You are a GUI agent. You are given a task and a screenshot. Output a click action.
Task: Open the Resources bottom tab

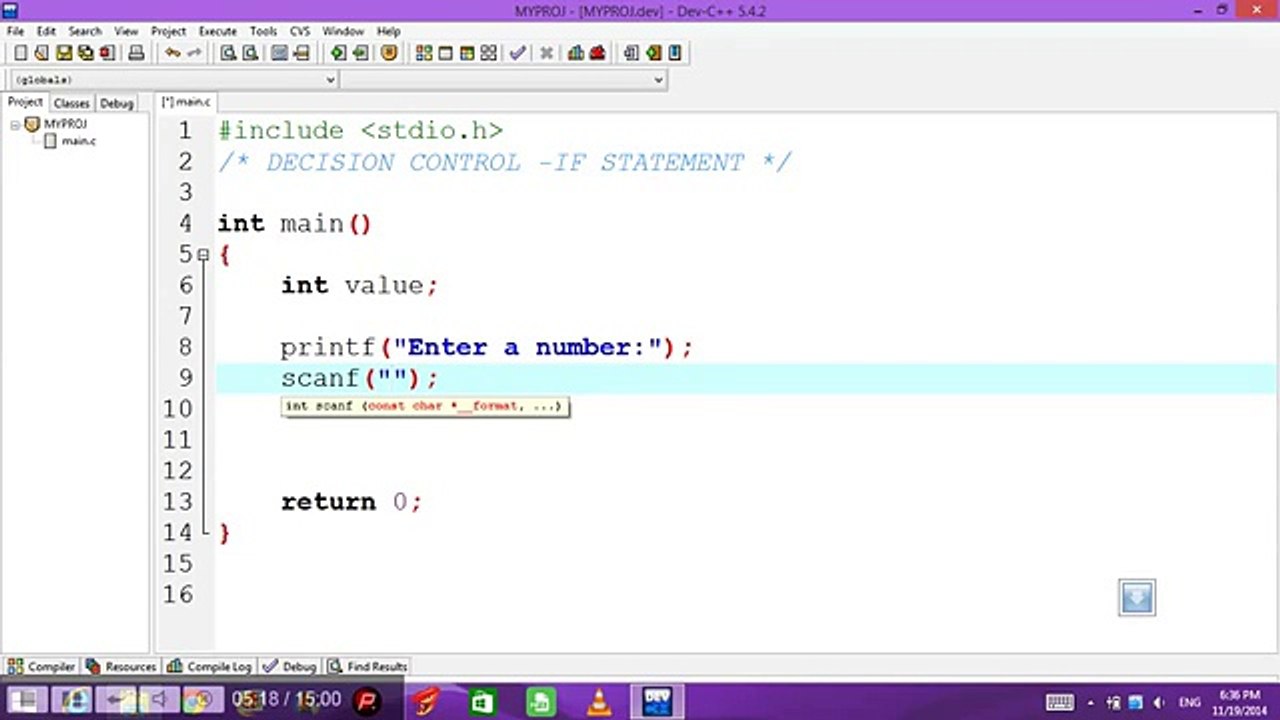121,666
